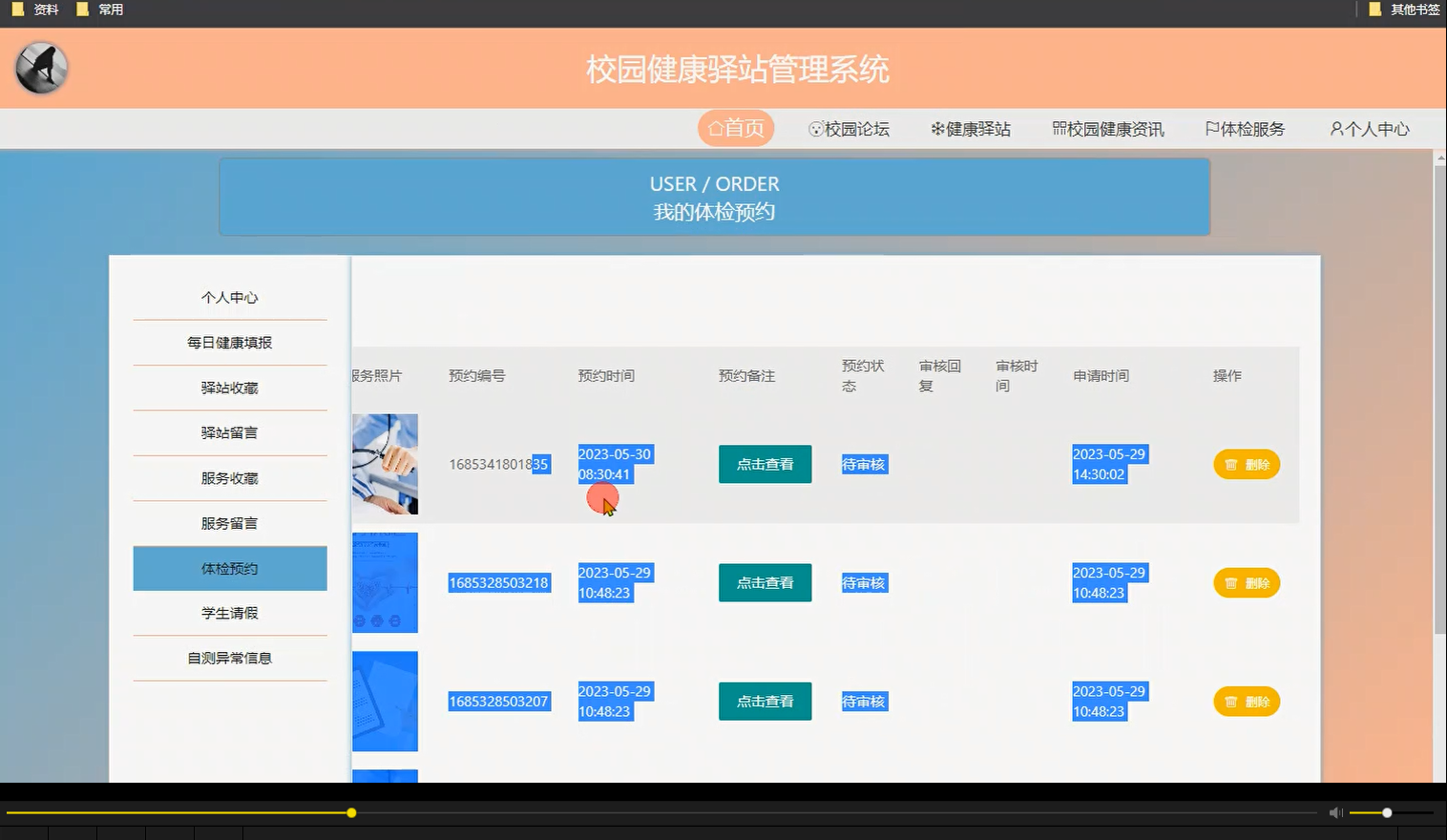Click 点击查看 on the first appointment row
The height and width of the screenshot is (840, 1447).
click(x=765, y=464)
